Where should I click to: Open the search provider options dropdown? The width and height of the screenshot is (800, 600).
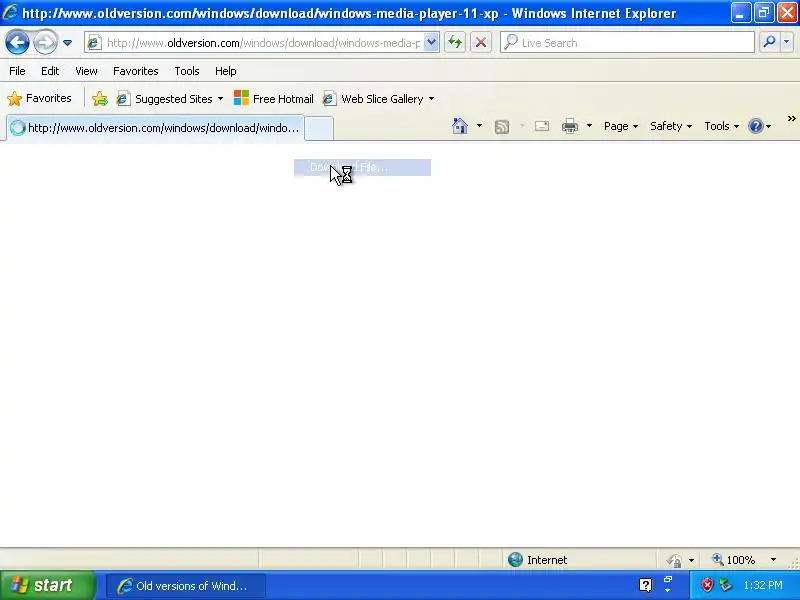tap(787, 42)
